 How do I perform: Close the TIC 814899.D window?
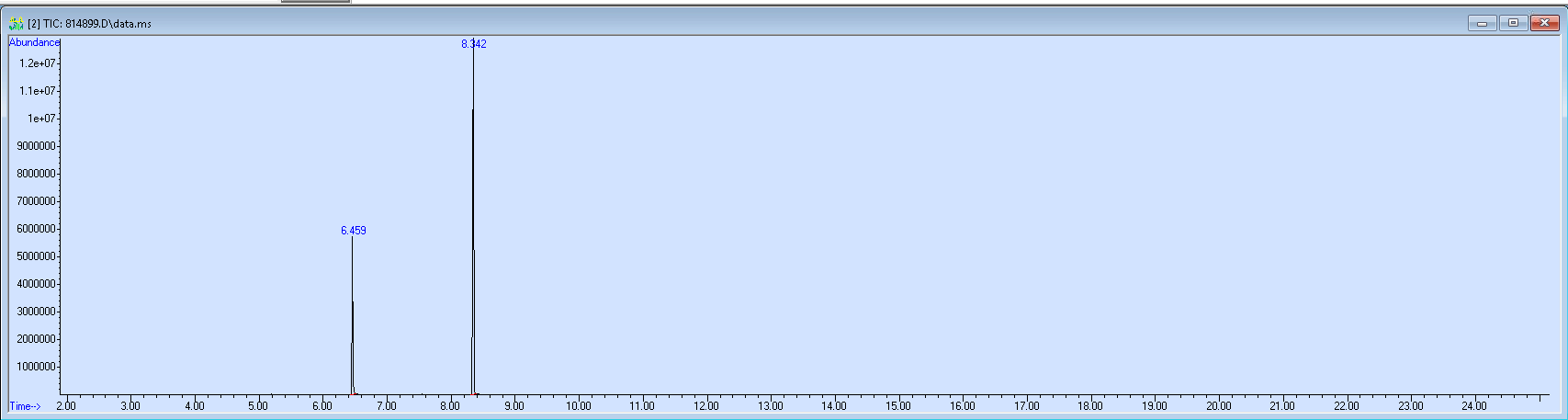tap(1544, 23)
